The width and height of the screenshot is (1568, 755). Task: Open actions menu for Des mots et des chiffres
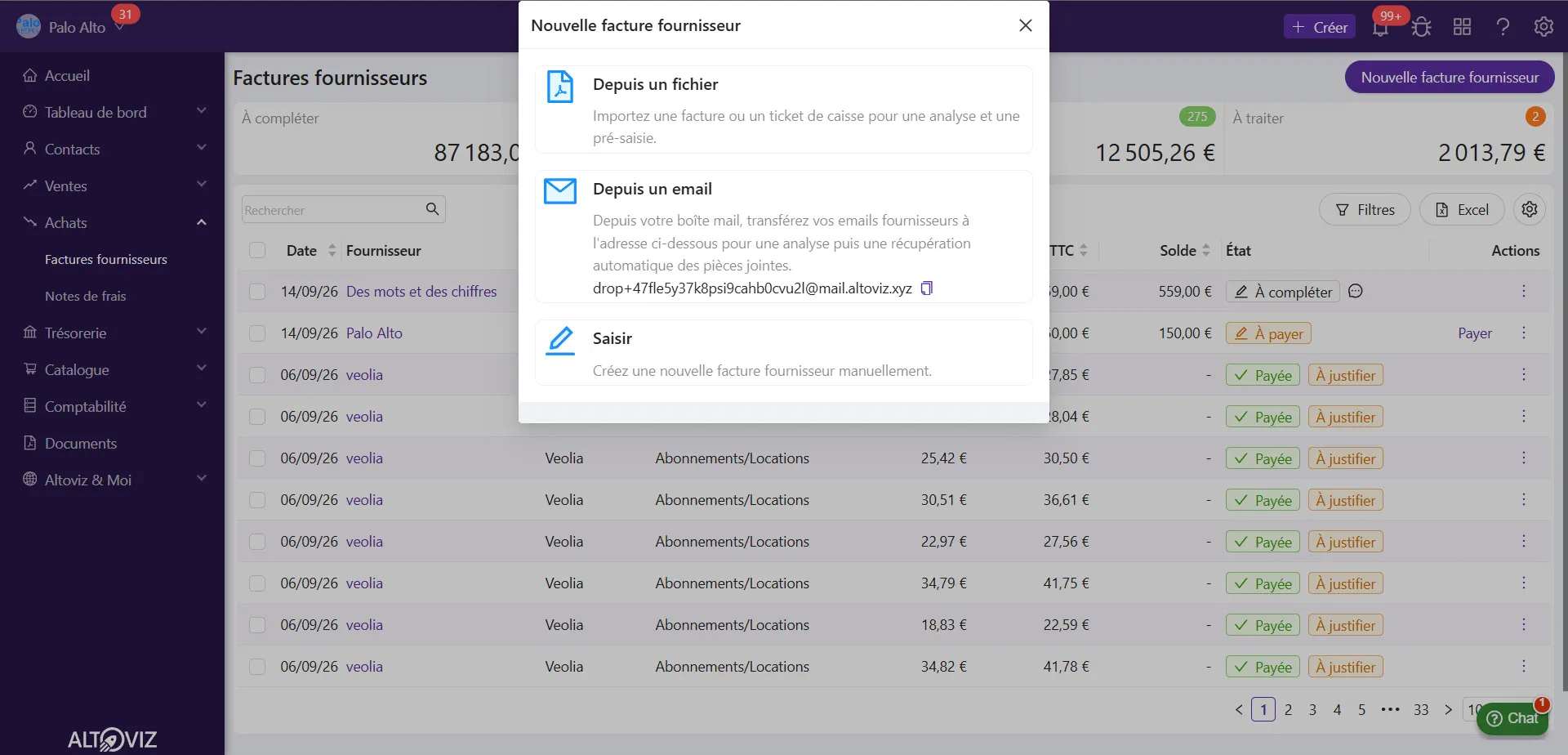(1524, 291)
